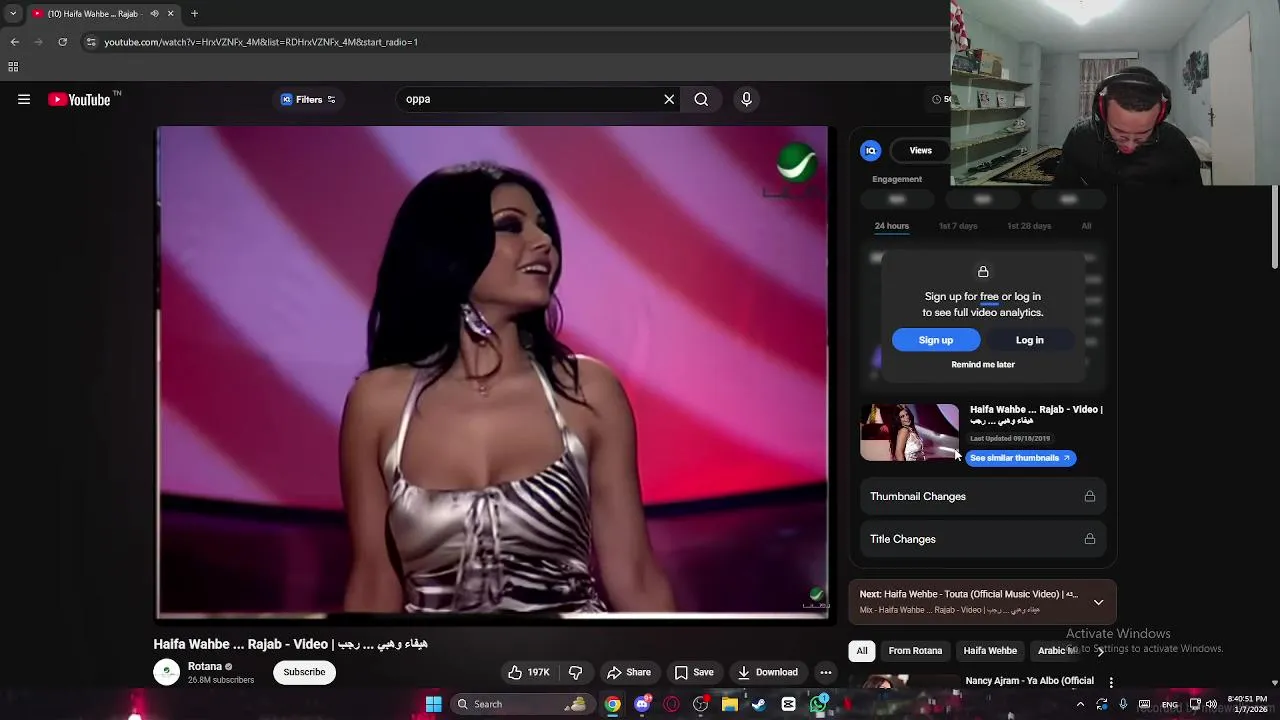Download the video
Image resolution: width=1280 pixels, height=720 pixels.
[767, 673]
